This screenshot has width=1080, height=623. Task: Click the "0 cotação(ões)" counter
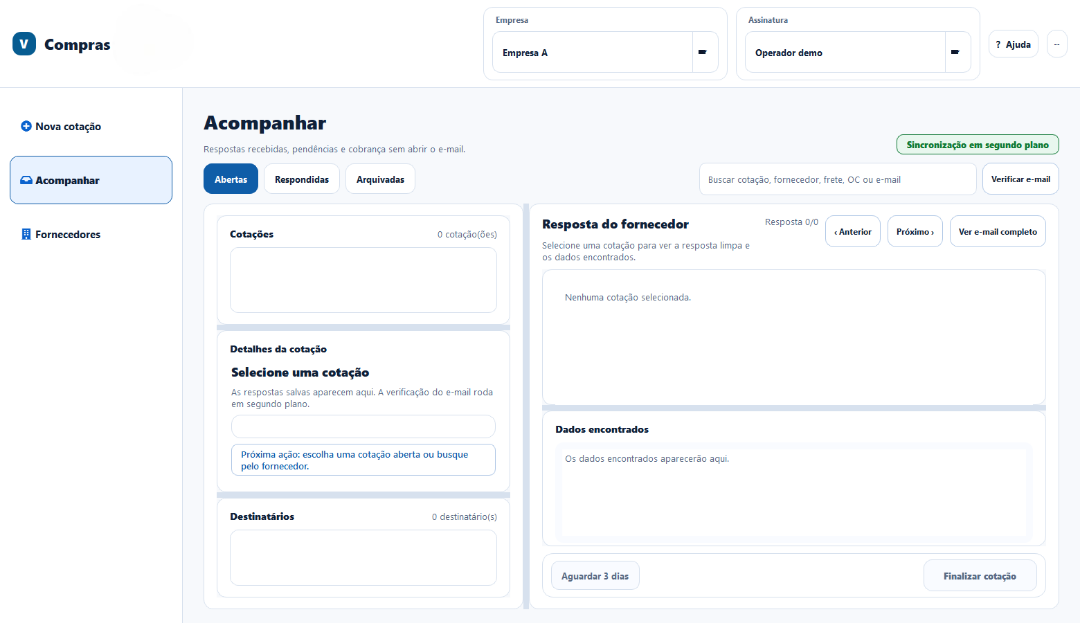click(x=467, y=234)
